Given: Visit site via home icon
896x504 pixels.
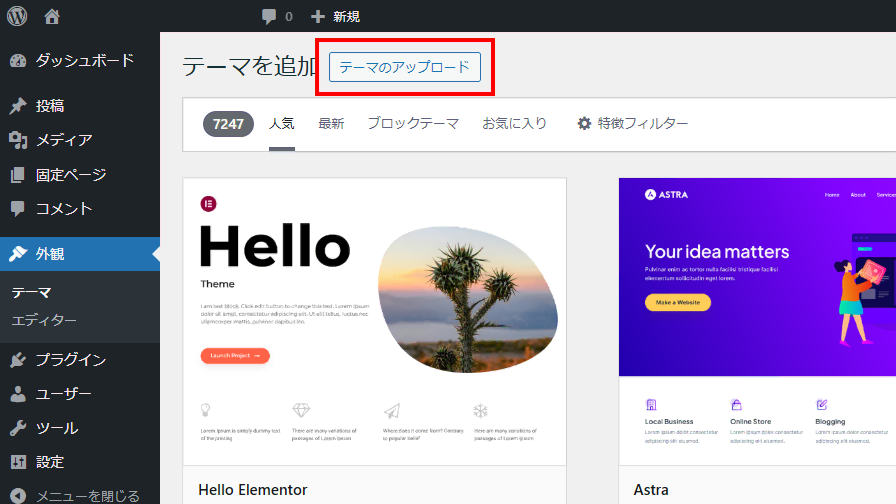Looking at the screenshot, I should click(52, 17).
